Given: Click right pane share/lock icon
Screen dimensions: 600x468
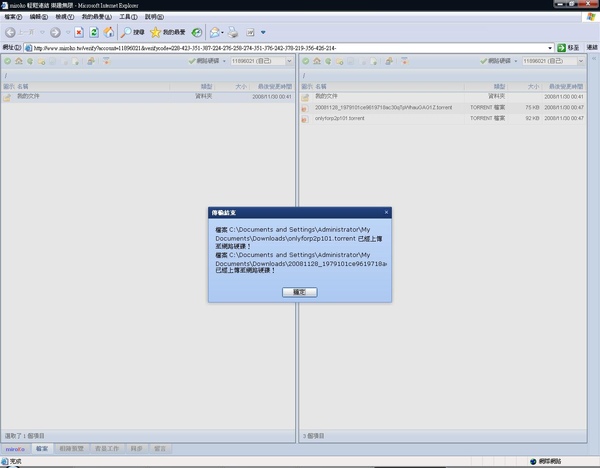Looking at the screenshot, I should pos(389,61).
